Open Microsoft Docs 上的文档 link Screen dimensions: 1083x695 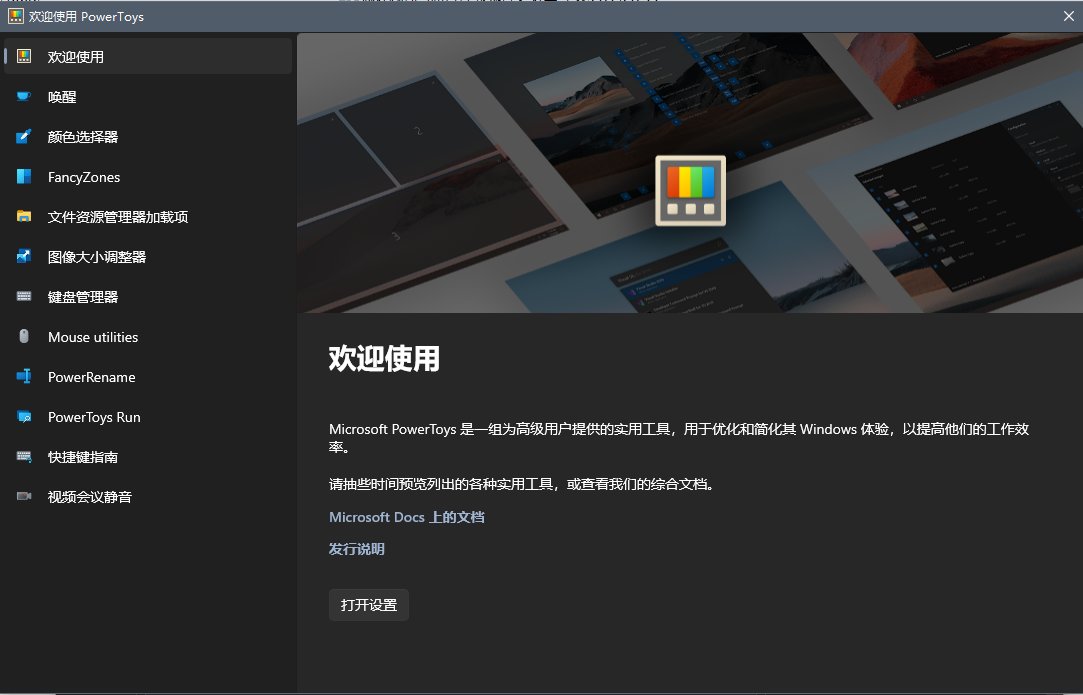[x=406, y=517]
